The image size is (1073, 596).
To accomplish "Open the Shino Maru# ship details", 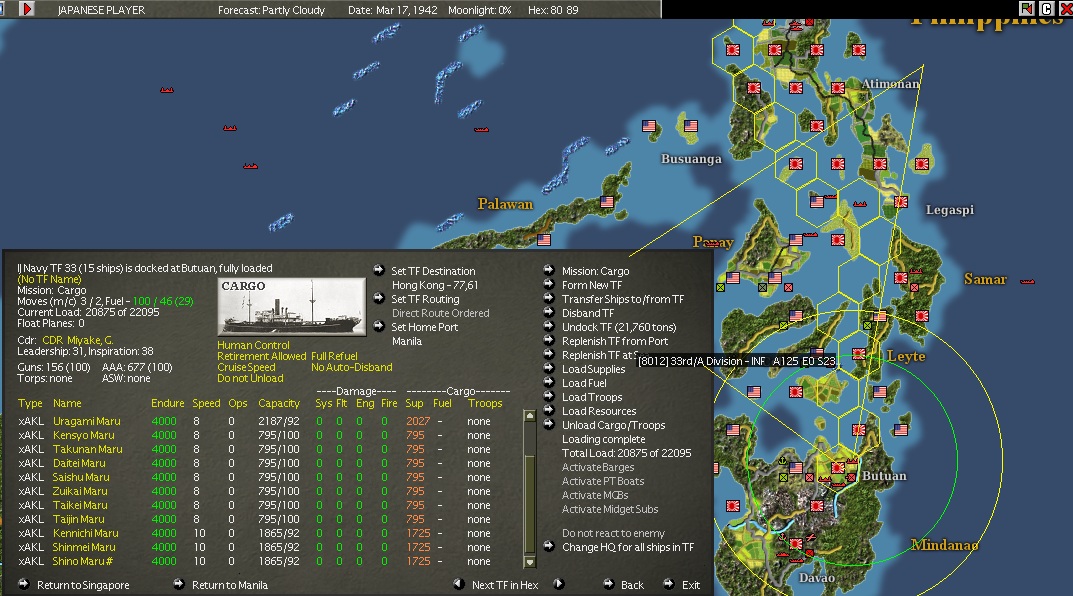I will (83, 561).
